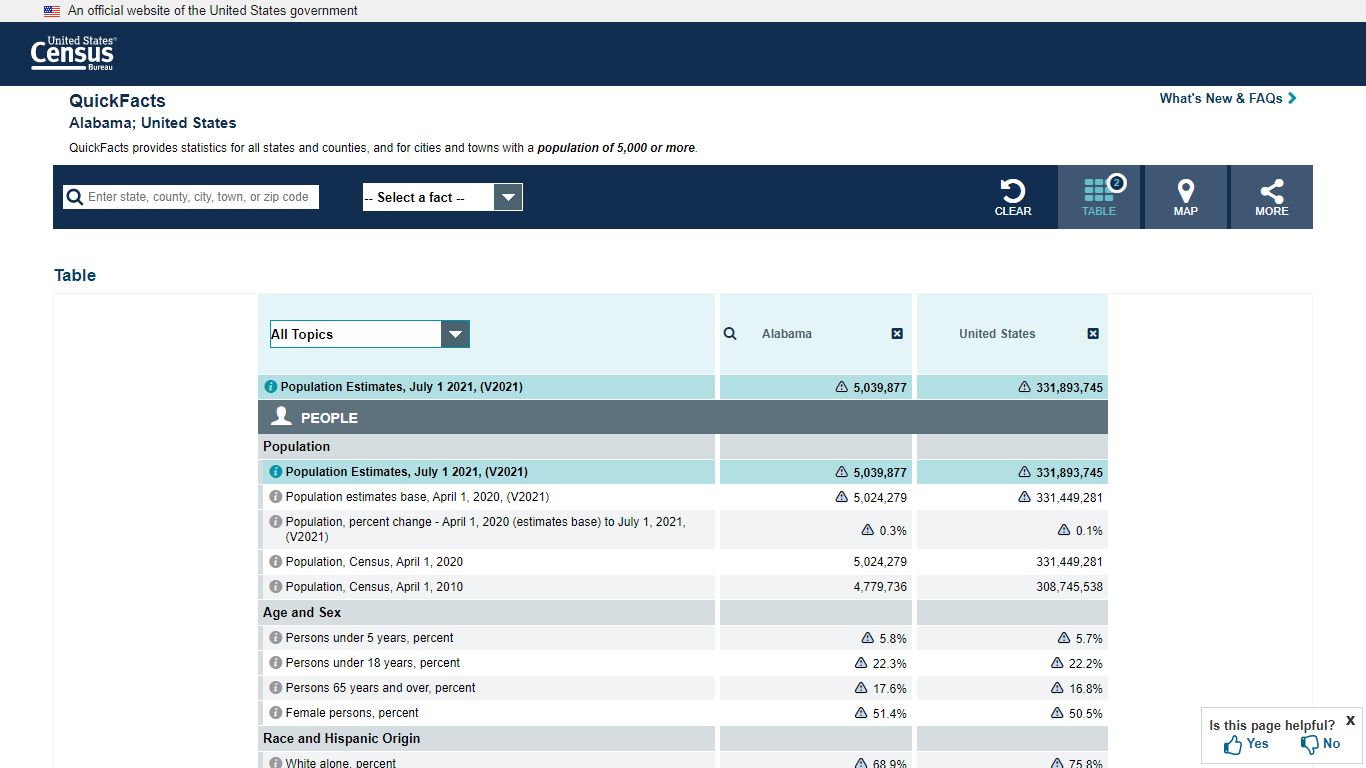Open the MORE share menu

pyautogui.click(x=1272, y=197)
